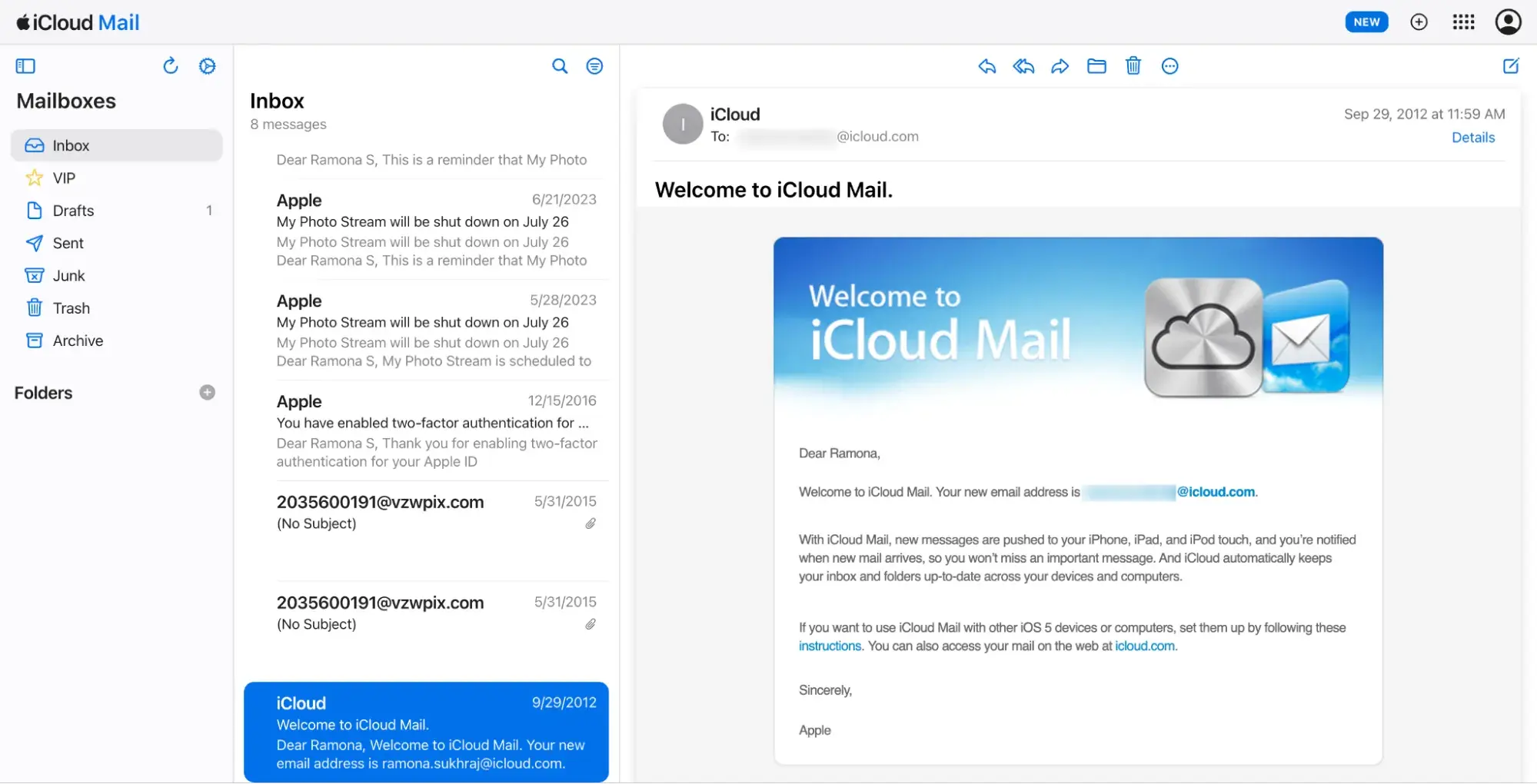Open icloud.com link in email body
Viewport: 1537px width, 784px height.
tap(1145, 646)
